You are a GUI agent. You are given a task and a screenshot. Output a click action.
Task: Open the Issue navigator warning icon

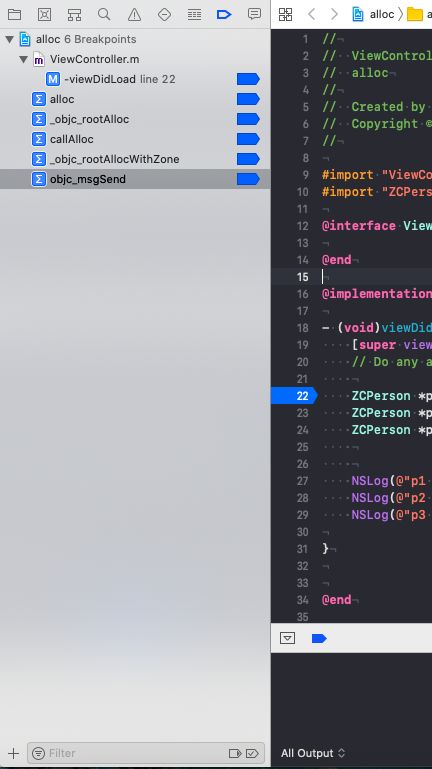pyautogui.click(x=134, y=15)
